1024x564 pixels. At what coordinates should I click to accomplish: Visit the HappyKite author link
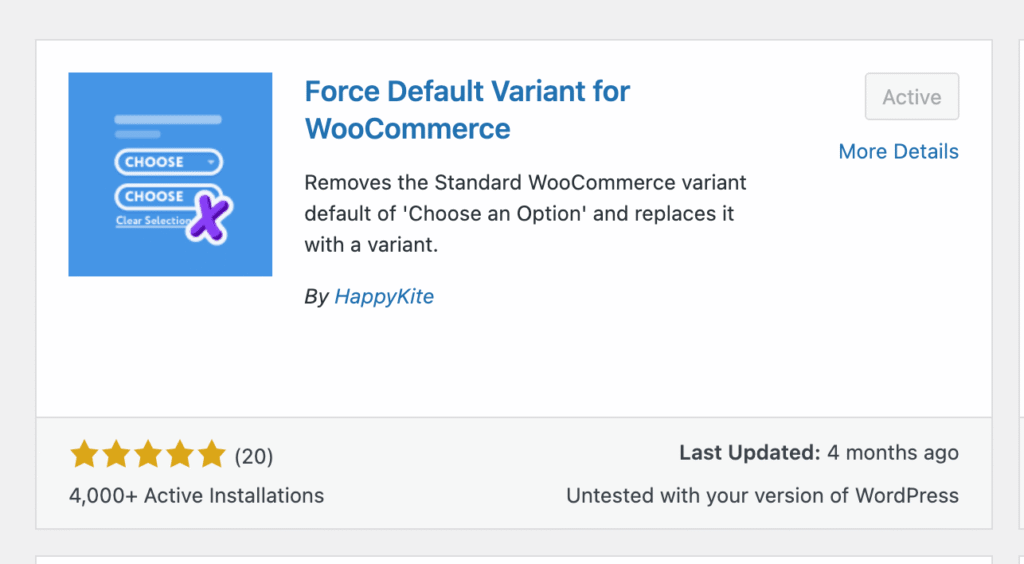tap(384, 296)
